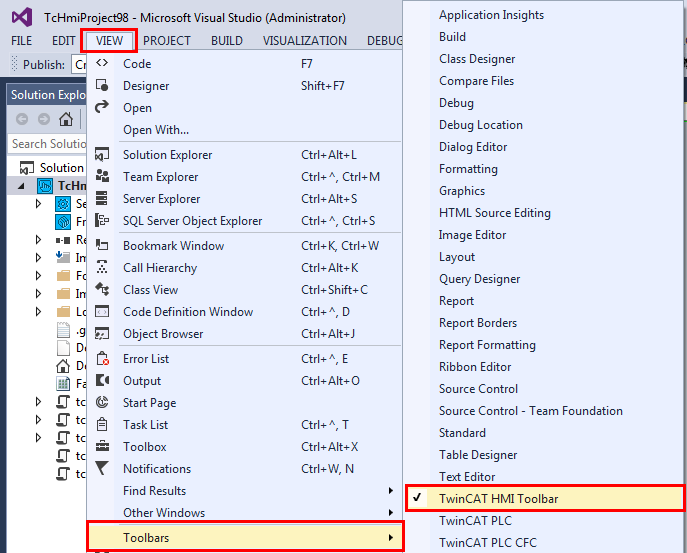Screen dimensions: 687x553
Task: Click the Solution Explorer icon in menu
Action: [102, 154]
